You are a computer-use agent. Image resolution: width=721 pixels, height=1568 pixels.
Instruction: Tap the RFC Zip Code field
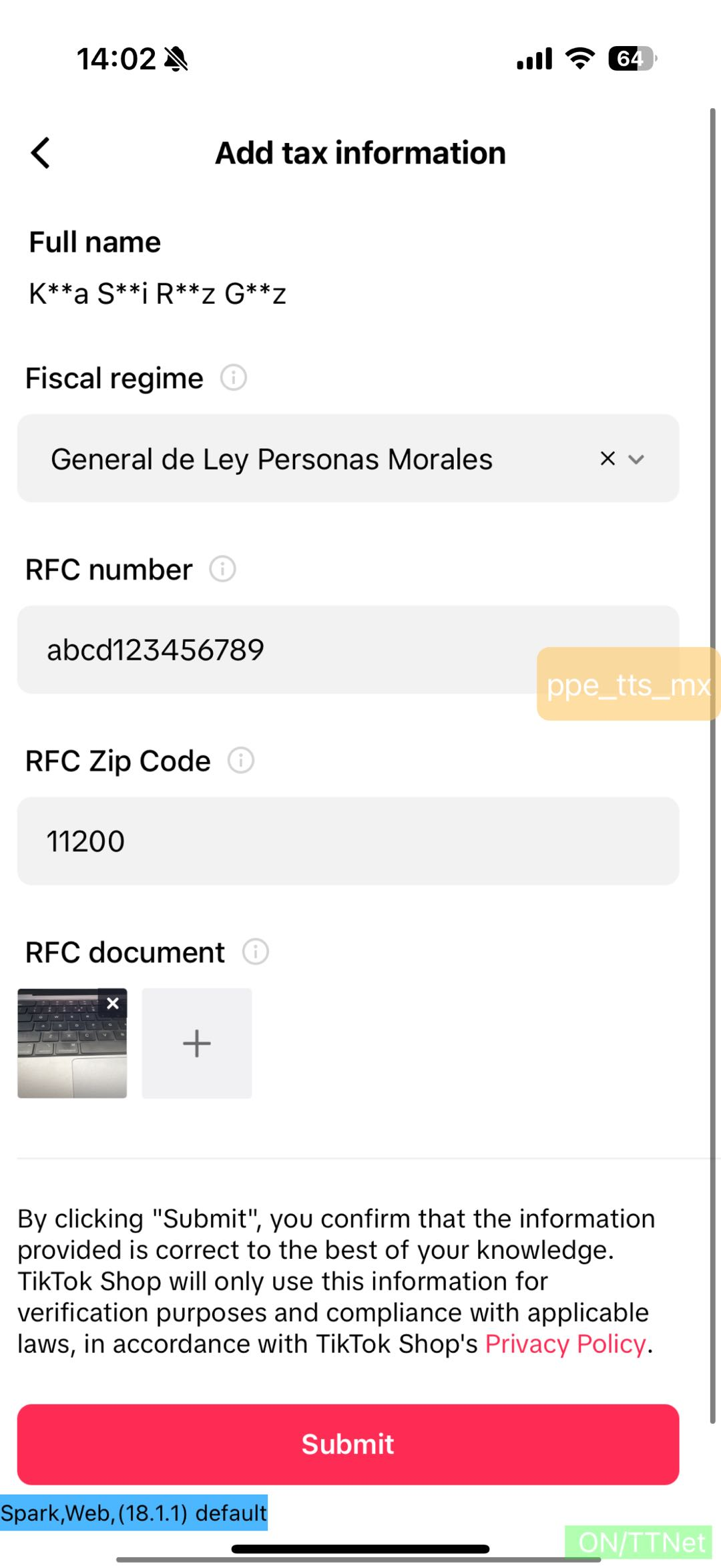[347, 841]
